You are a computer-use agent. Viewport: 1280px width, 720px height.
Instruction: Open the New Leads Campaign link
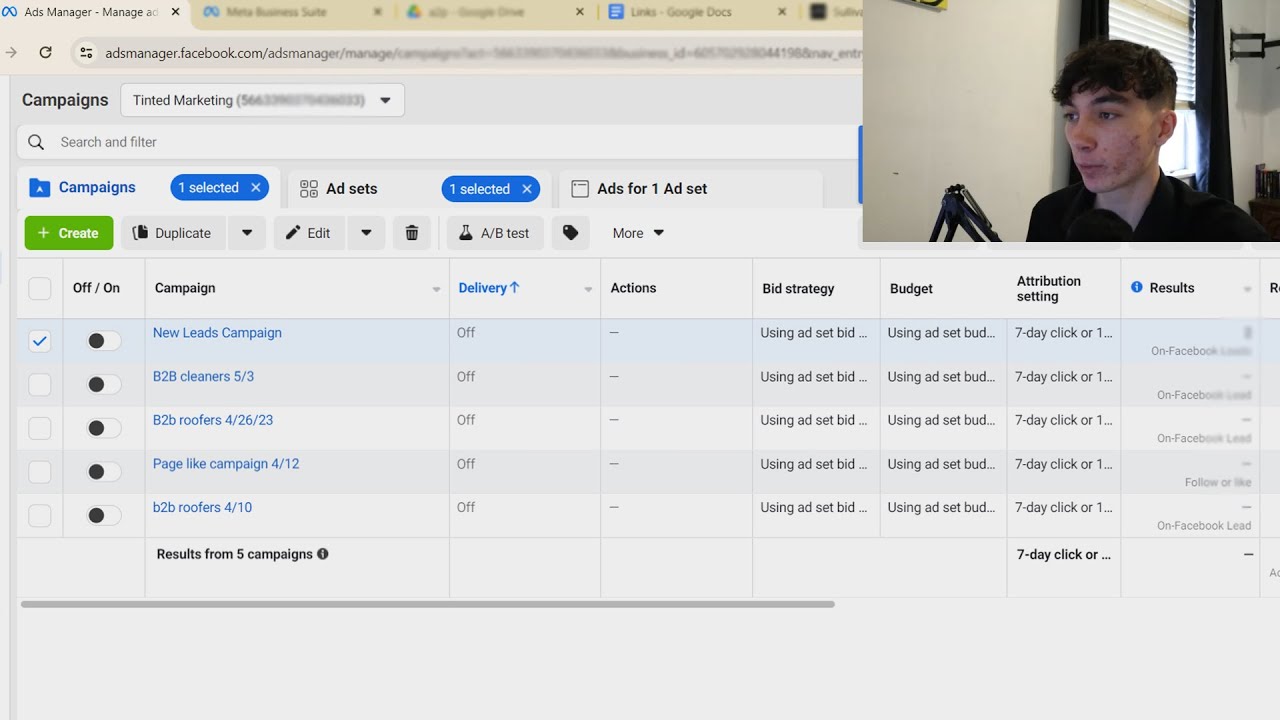click(x=217, y=333)
